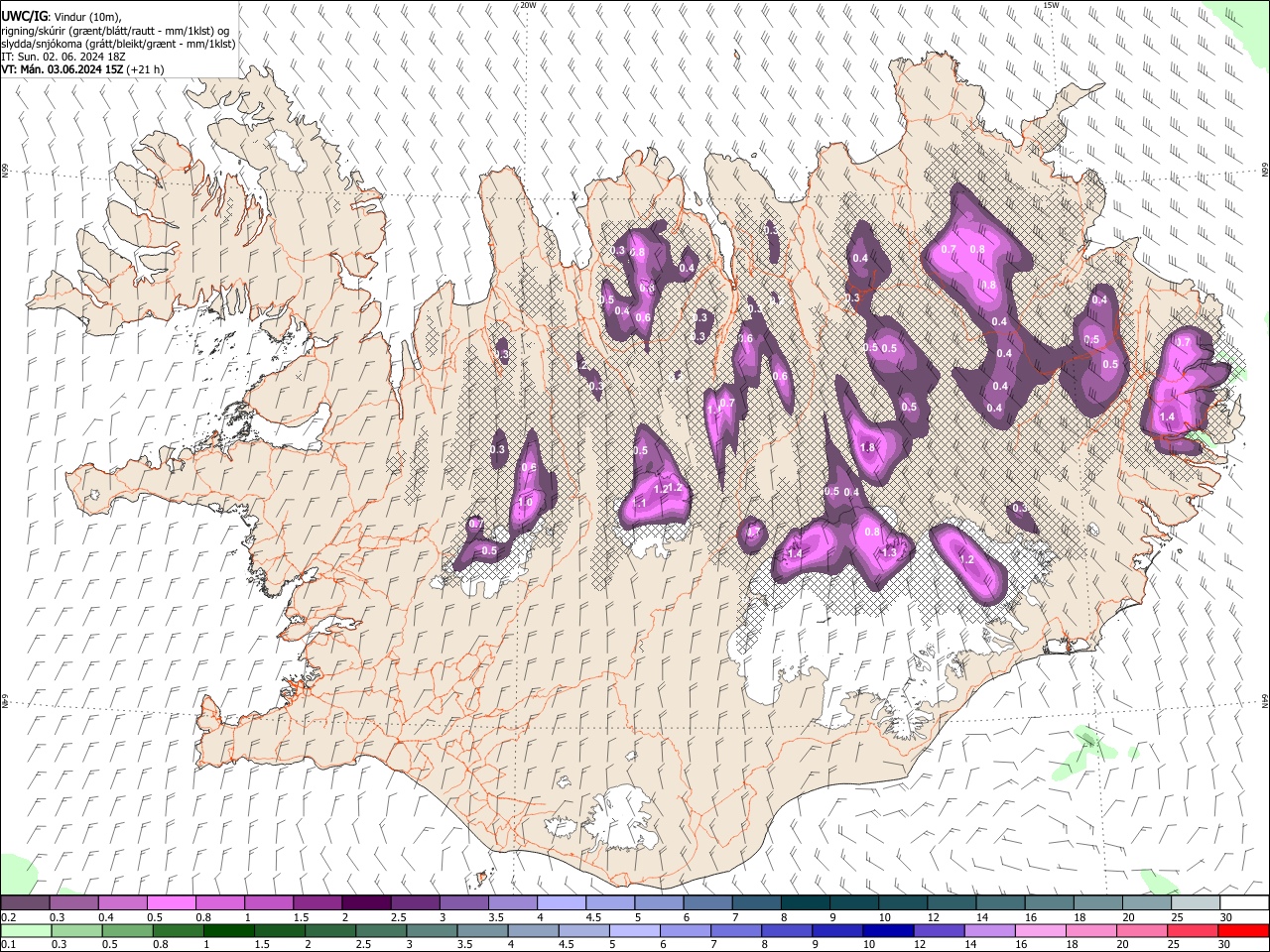The image size is (1270, 952).
Task: Pick the bottom-scale green swatch starting at 0.8
Action: click(180, 931)
